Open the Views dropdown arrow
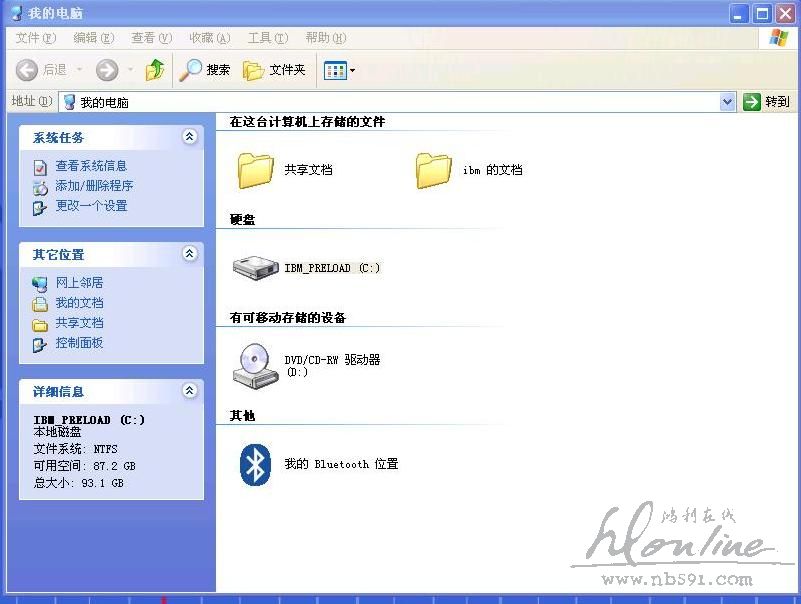The image size is (801, 604). click(x=352, y=71)
